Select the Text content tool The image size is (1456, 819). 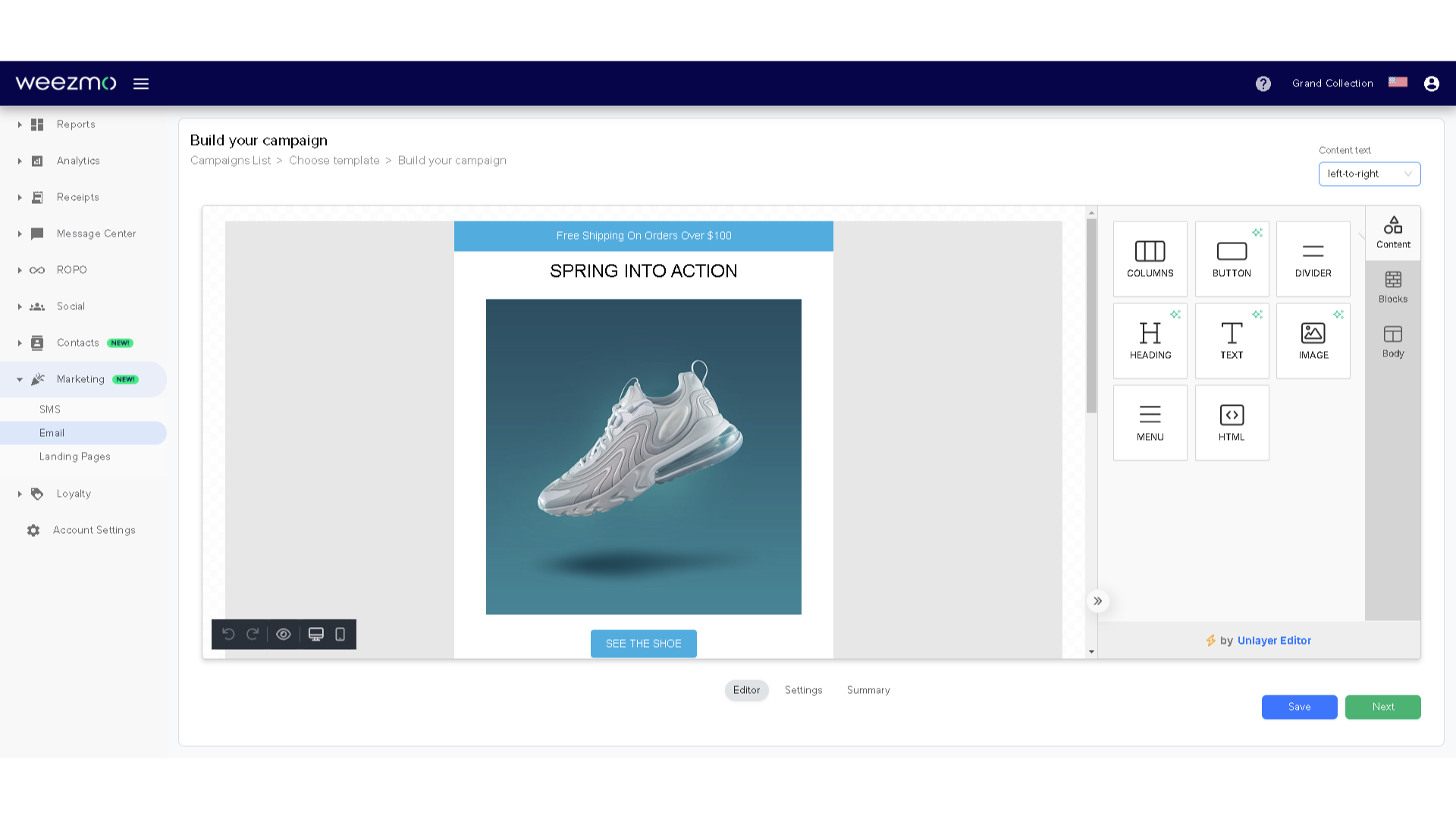click(1232, 340)
